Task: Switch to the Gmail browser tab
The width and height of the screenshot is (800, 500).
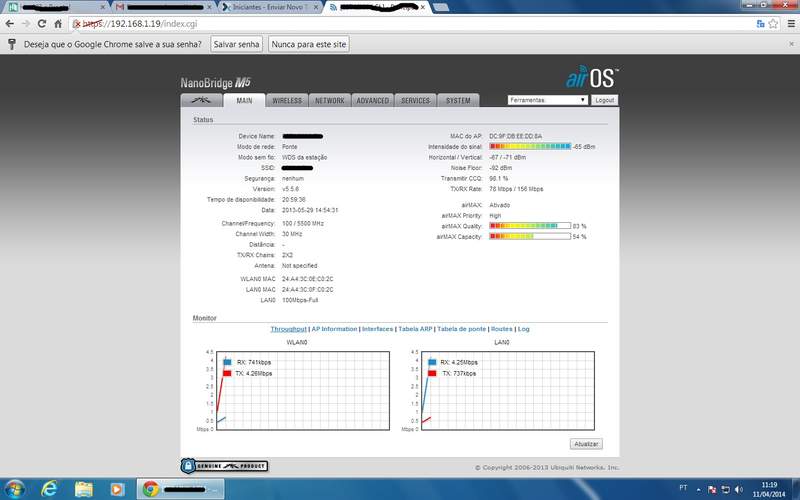Action: coord(162,7)
